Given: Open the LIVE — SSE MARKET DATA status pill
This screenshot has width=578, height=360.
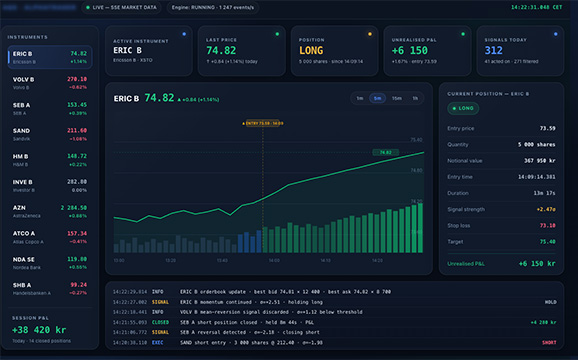Looking at the screenshot, I should pyautogui.click(x=121, y=7).
